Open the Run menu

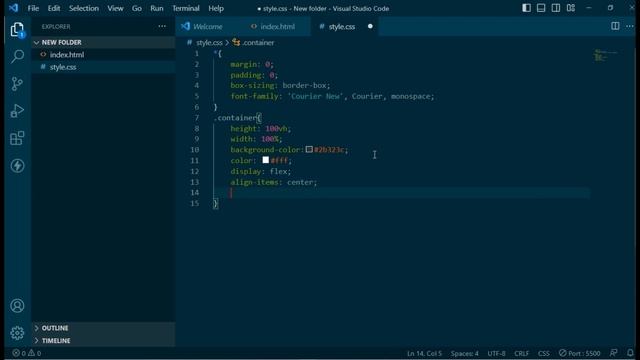[x=156, y=8]
